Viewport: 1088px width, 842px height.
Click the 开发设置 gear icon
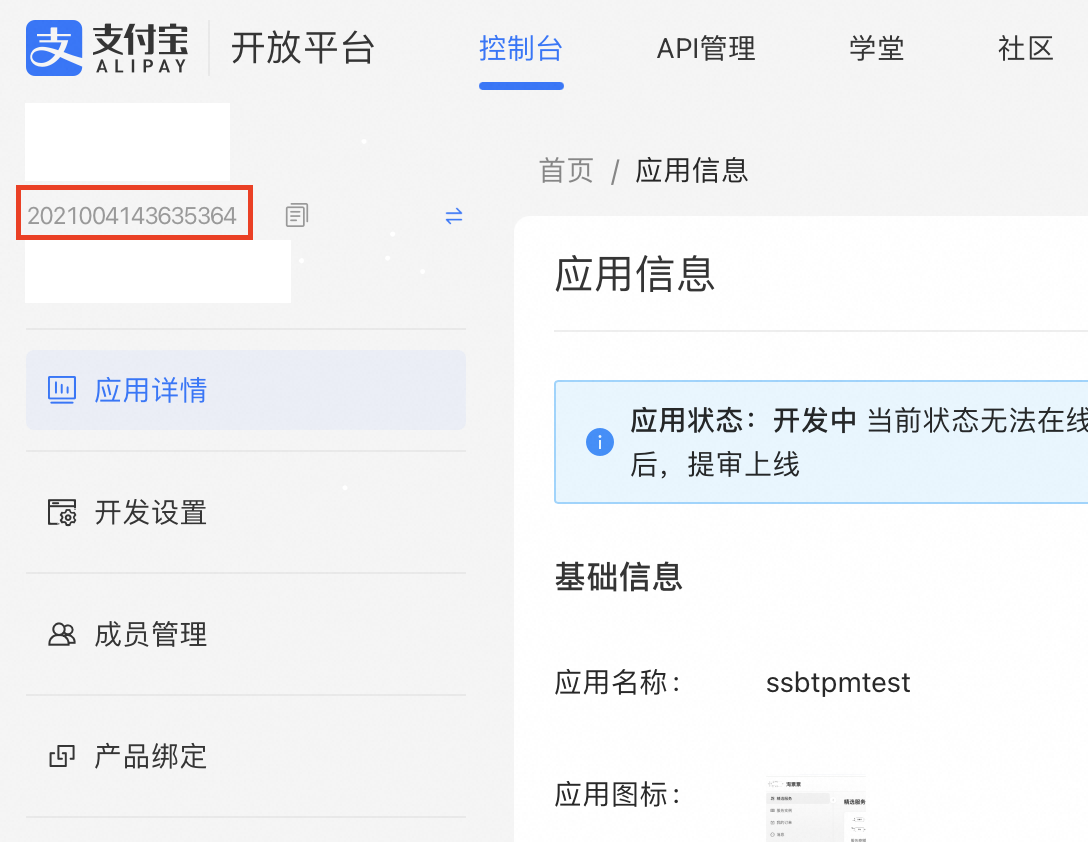click(62, 512)
